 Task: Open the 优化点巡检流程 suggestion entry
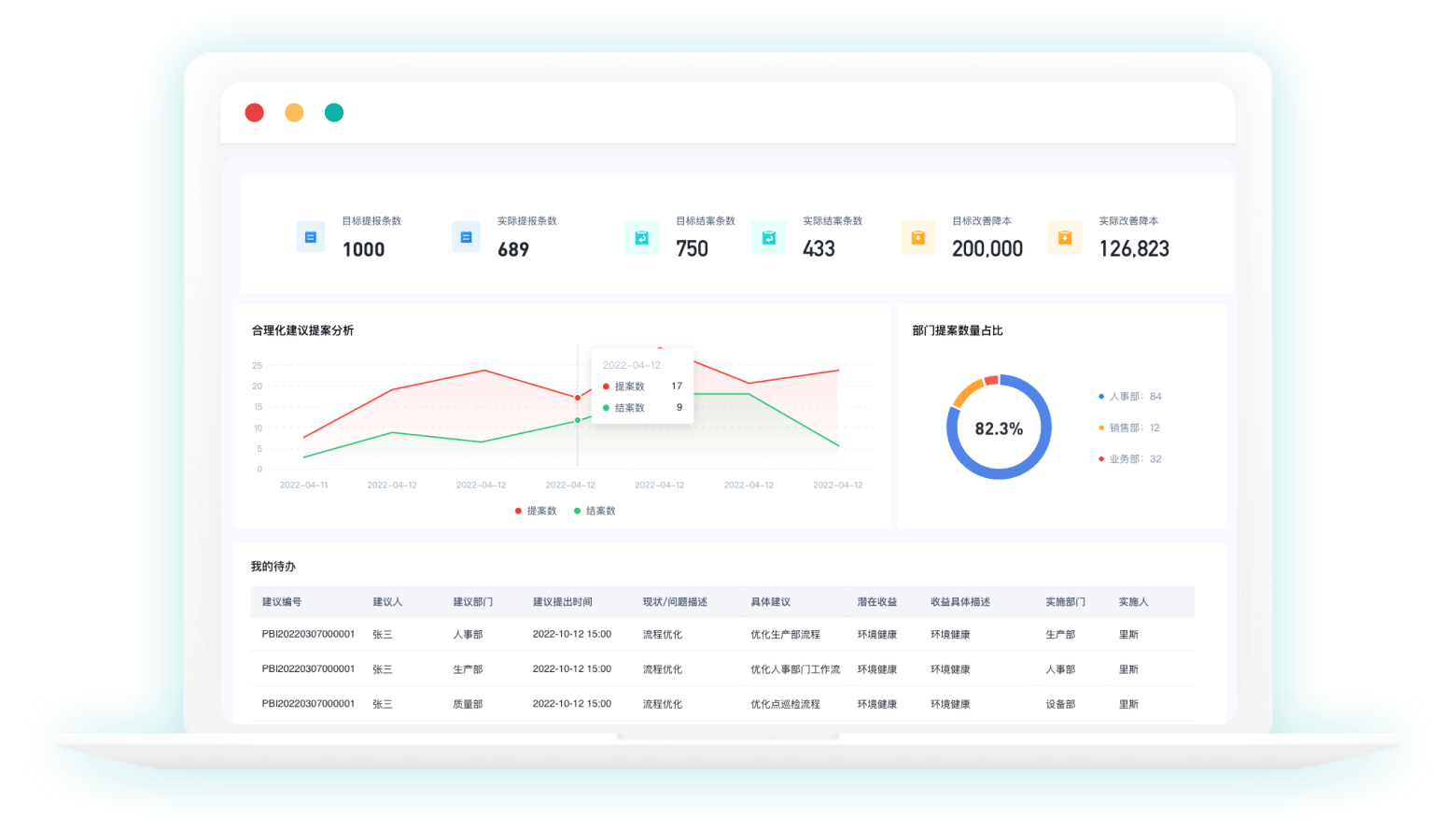(x=785, y=704)
